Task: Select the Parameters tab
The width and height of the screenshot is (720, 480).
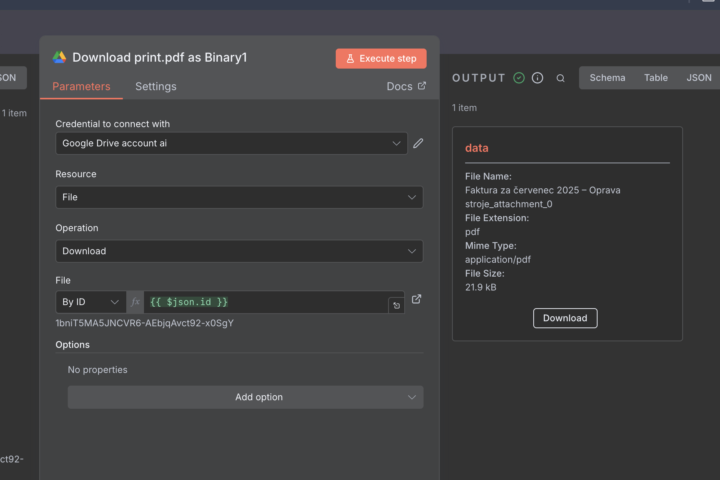Action: pyautogui.click(x=81, y=87)
